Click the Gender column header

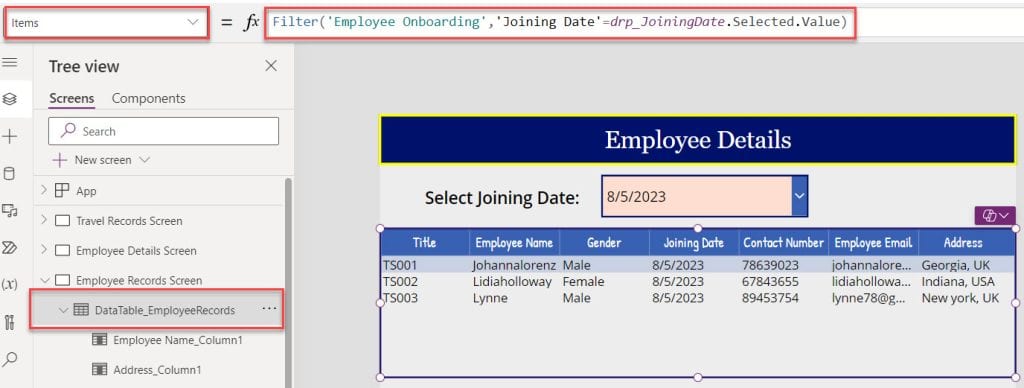(x=604, y=243)
